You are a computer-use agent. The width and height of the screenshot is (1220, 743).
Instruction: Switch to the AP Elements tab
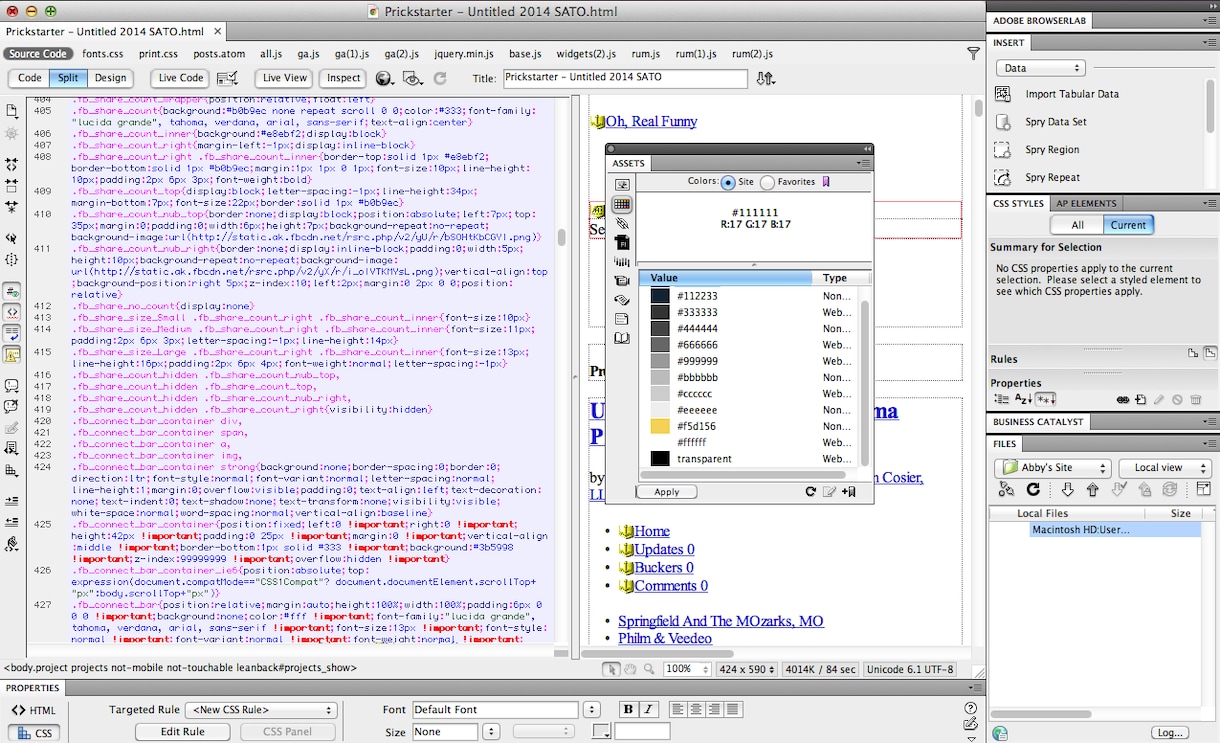pyautogui.click(x=1087, y=203)
